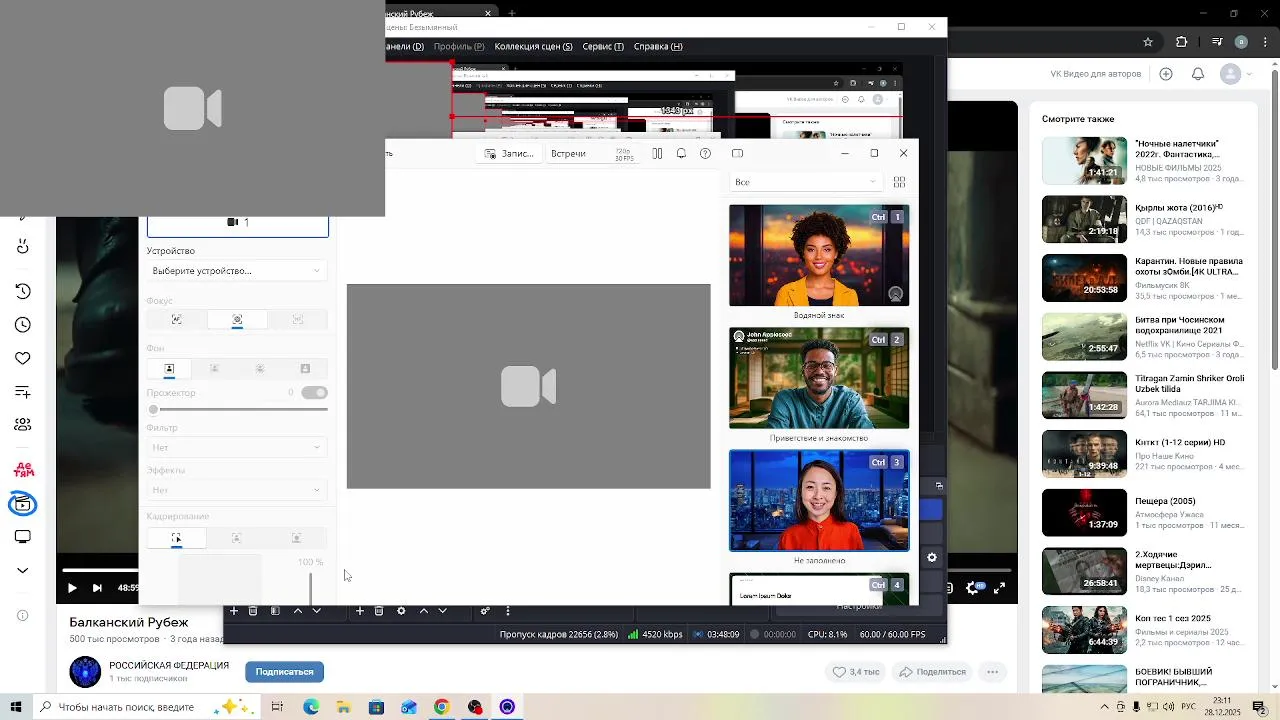Open the Фильтр dropdown
1280x720 pixels.
pos(237,448)
